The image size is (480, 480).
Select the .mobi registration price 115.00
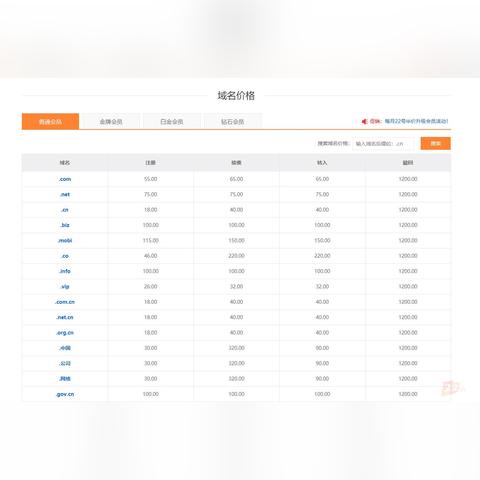coord(151,240)
